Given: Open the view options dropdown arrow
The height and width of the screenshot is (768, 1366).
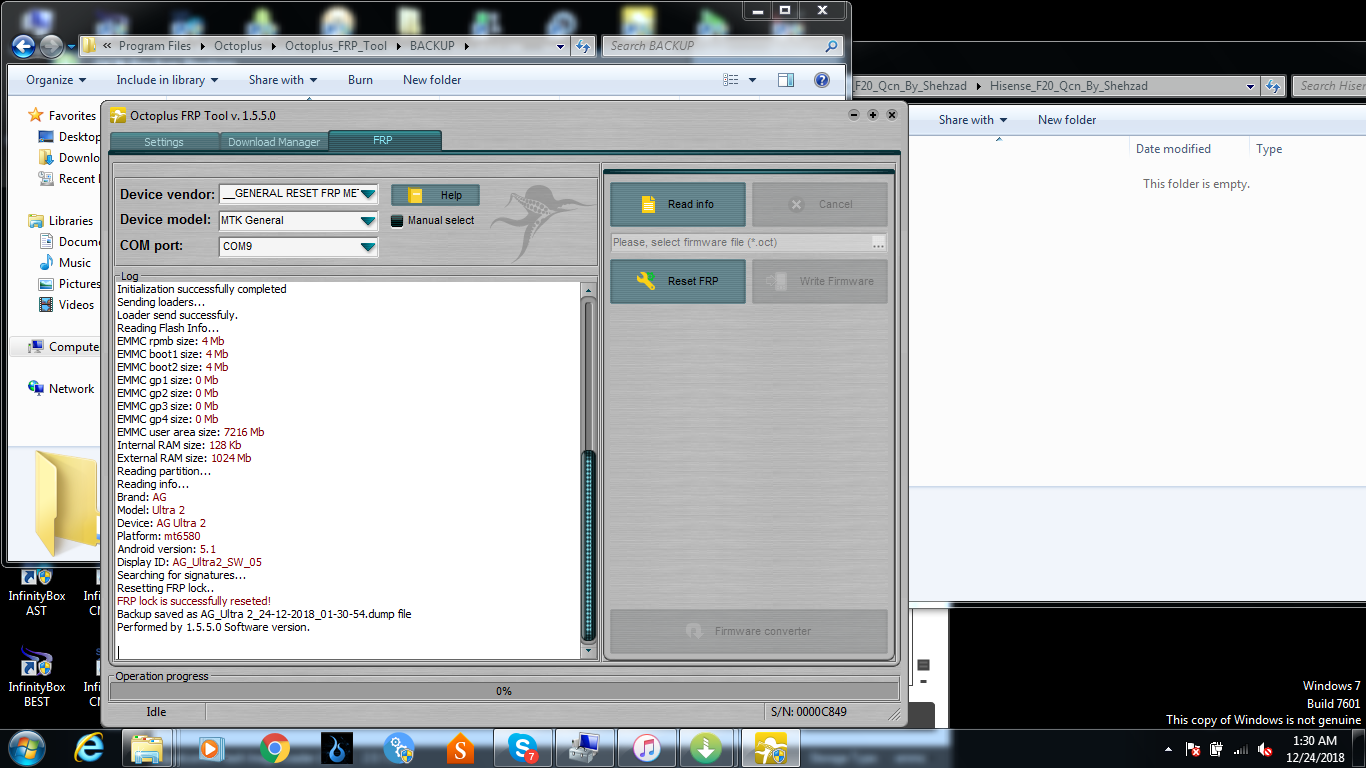Looking at the screenshot, I should pyautogui.click(x=754, y=80).
